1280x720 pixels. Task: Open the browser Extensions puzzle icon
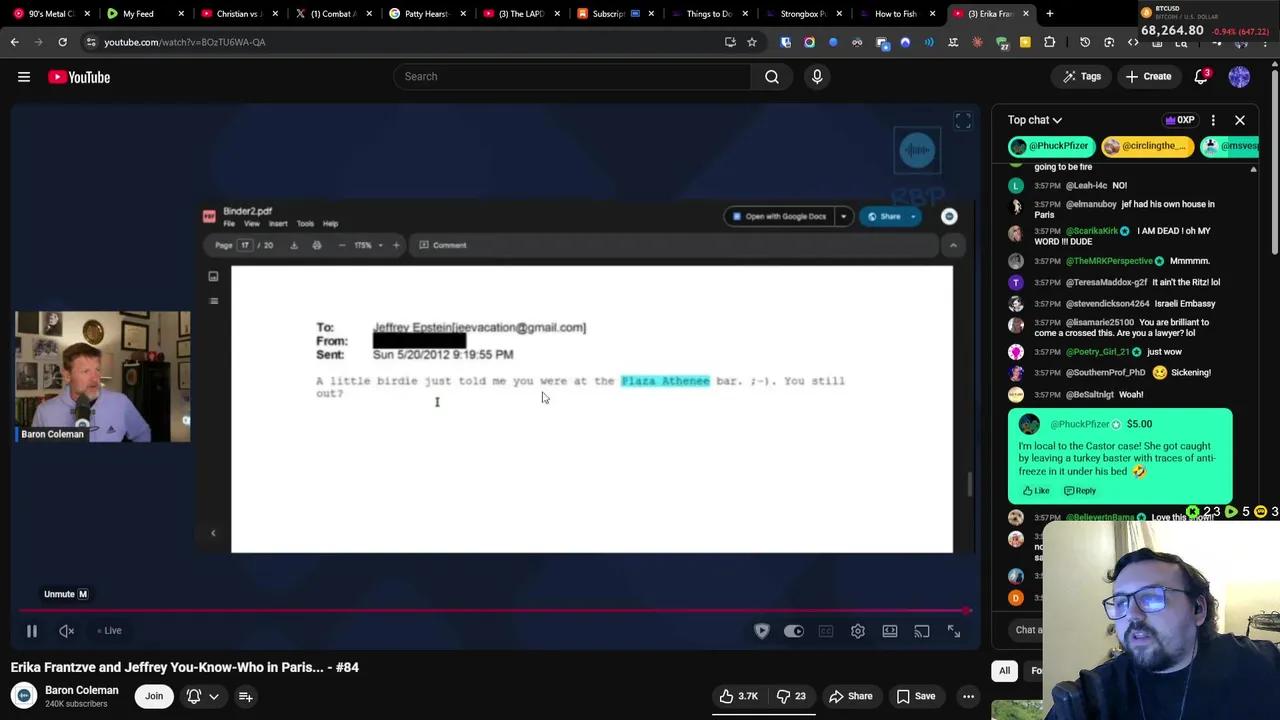point(1050,42)
